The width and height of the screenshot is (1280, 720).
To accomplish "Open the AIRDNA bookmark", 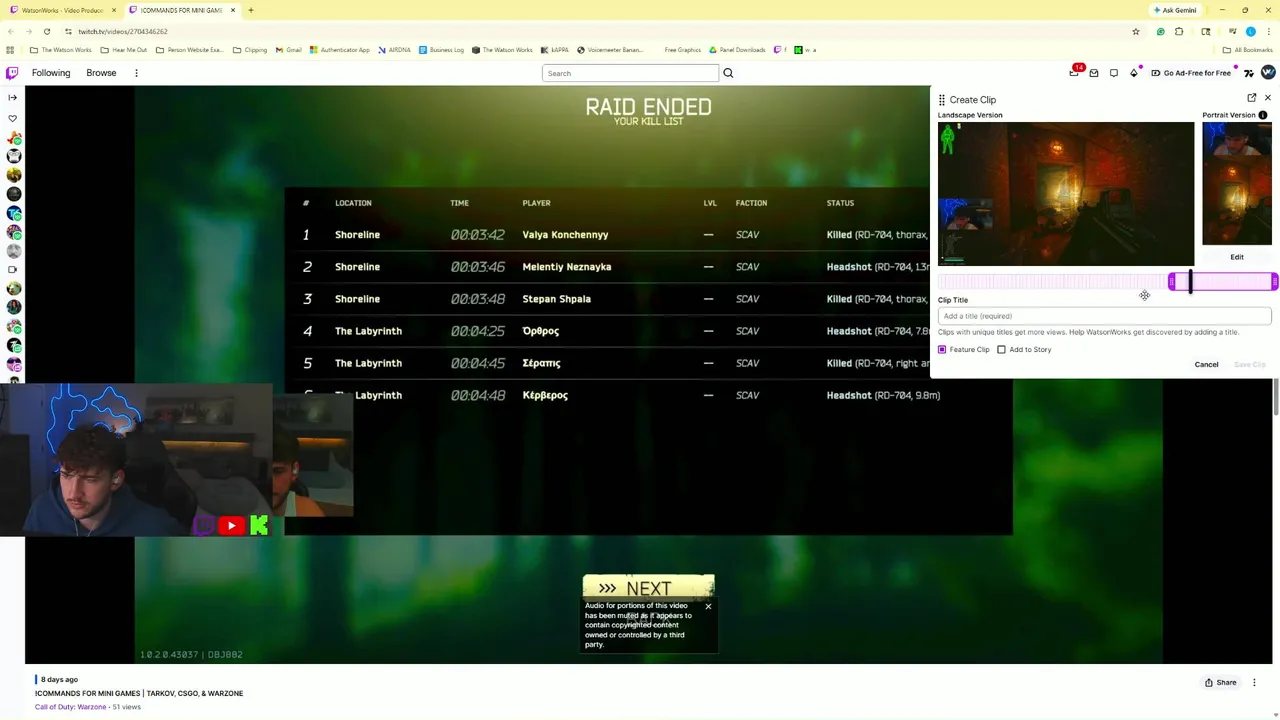I will [394, 50].
